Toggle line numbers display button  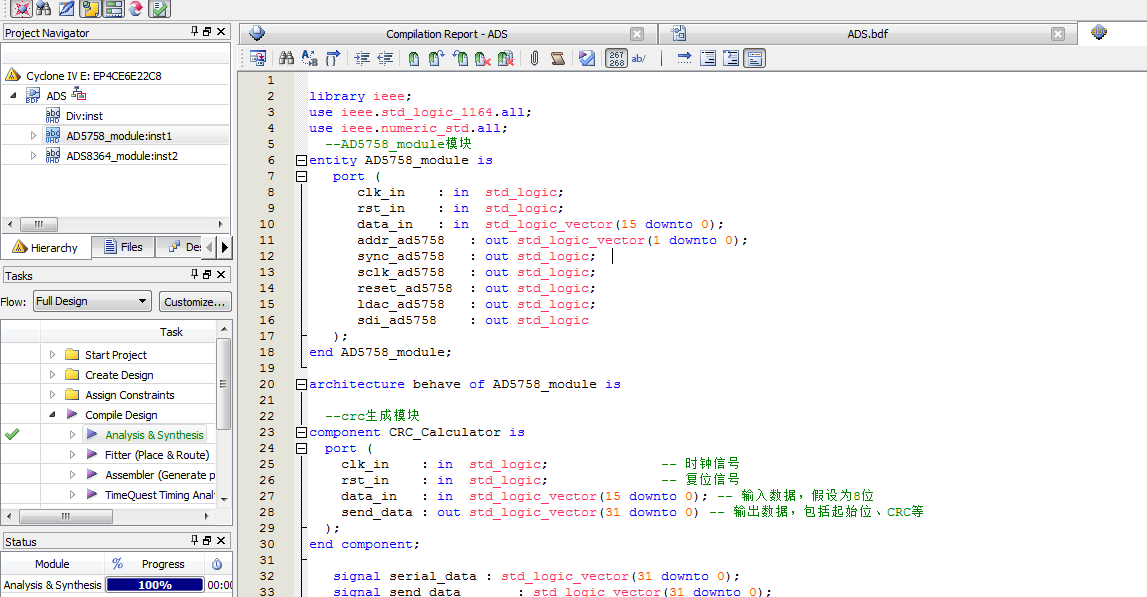click(x=617, y=58)
